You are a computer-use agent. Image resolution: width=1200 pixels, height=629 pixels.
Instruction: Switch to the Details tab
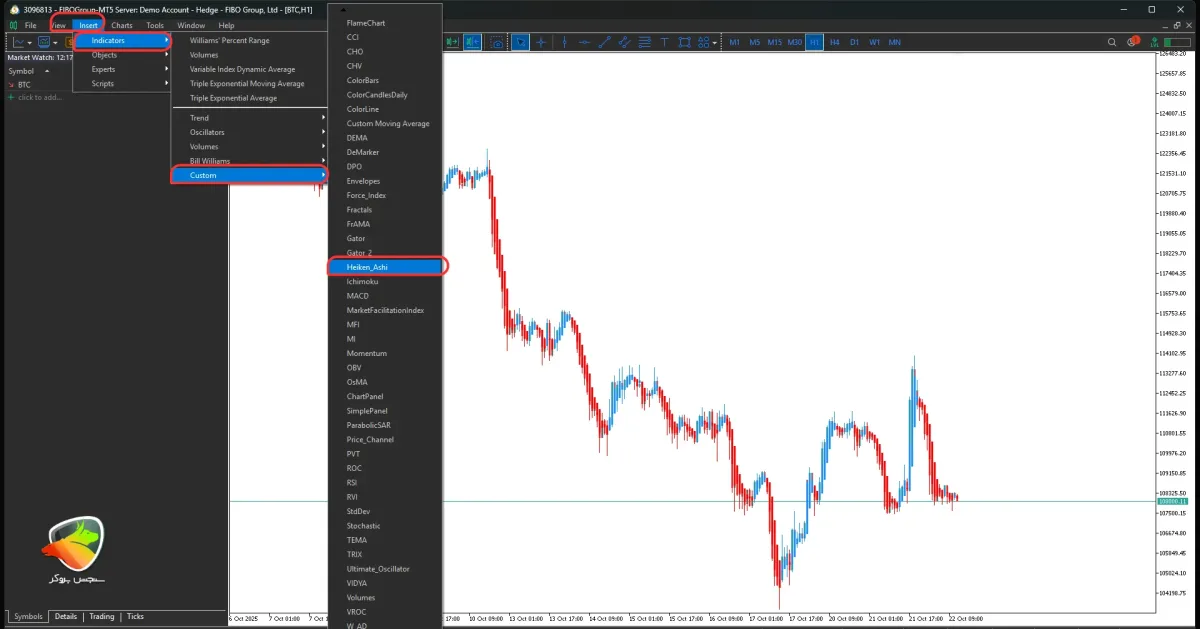[66, 617]
